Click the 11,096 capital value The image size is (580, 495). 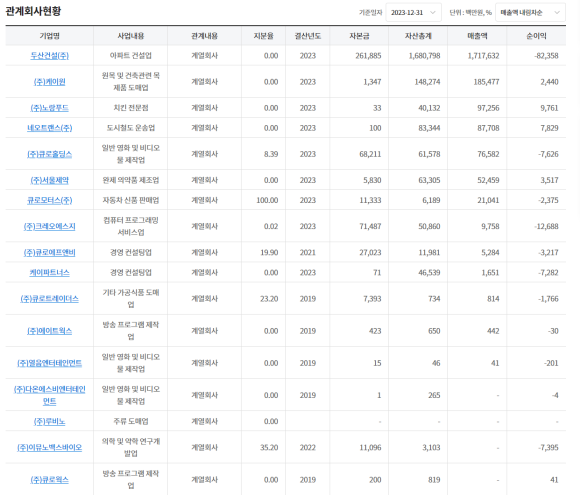point(370,447)
